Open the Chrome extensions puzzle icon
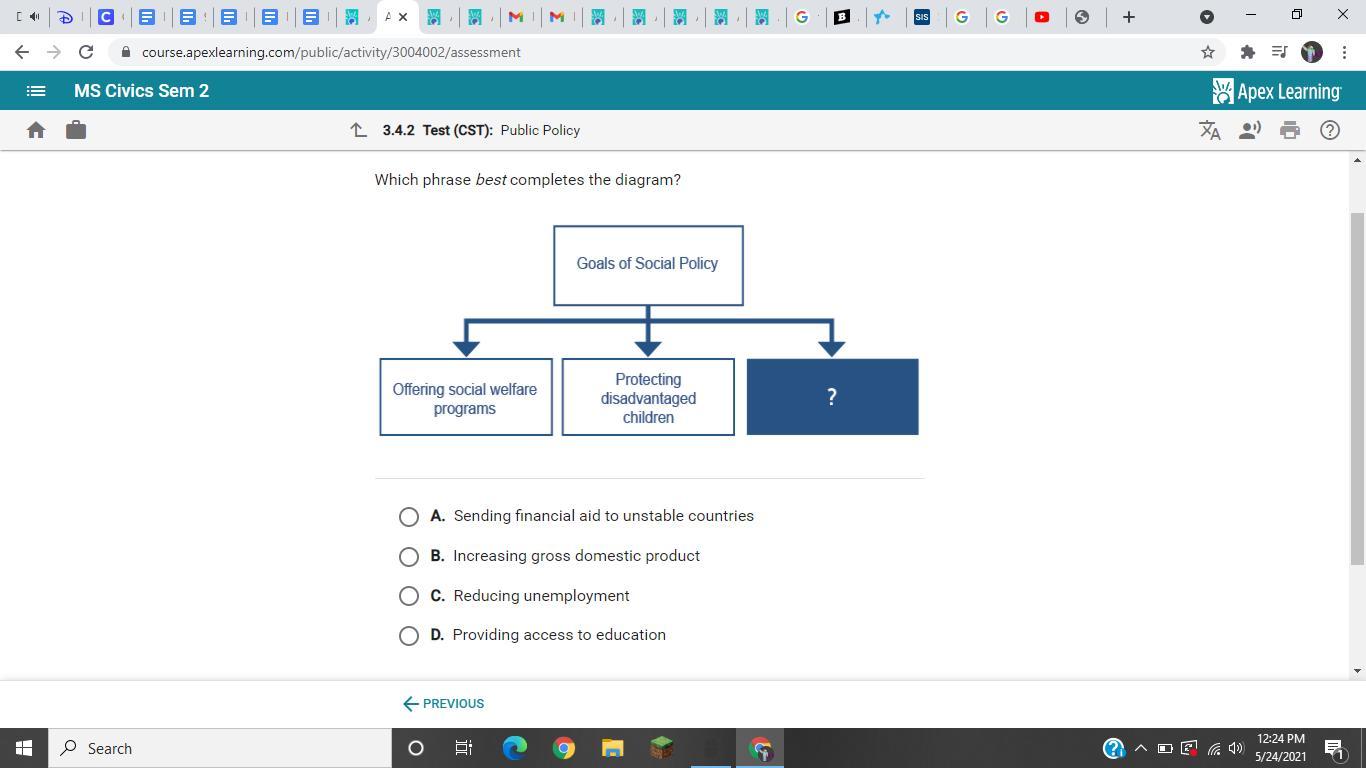 (1248, 52)
